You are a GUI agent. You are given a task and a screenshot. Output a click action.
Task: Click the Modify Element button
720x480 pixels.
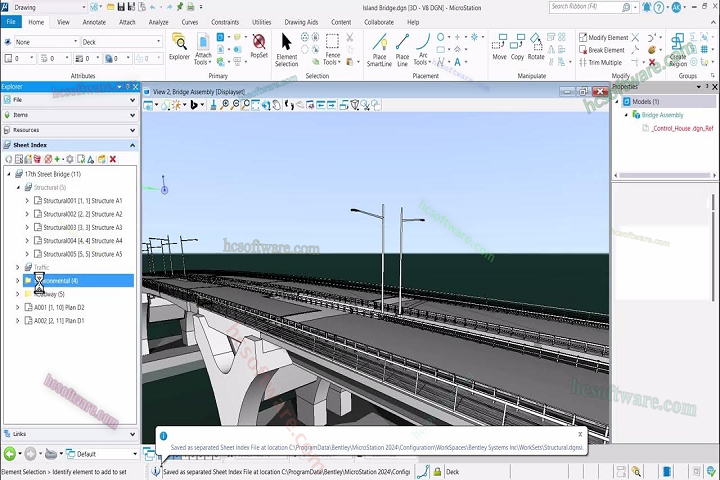[603, 37]
